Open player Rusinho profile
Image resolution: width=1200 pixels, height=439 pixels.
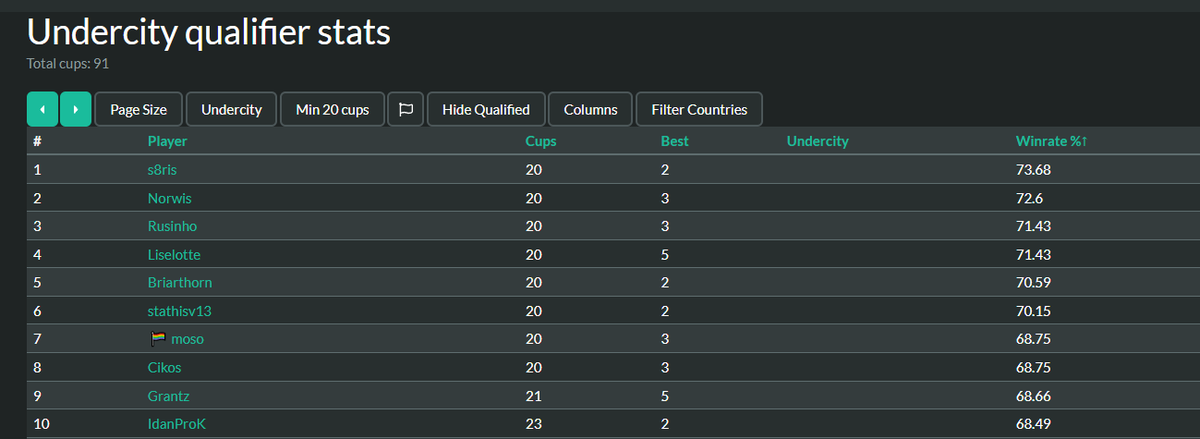pos(172,226)
